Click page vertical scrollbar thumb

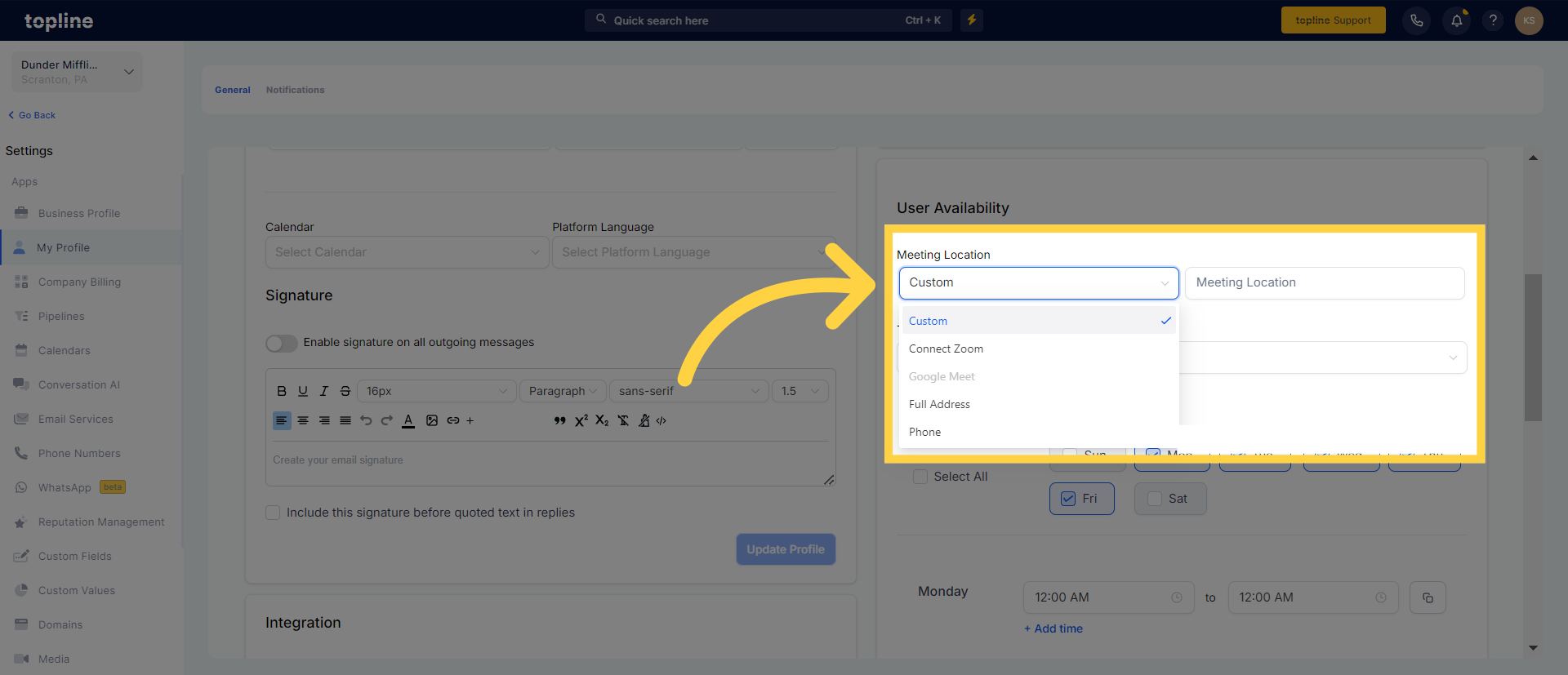[1533, 348]
